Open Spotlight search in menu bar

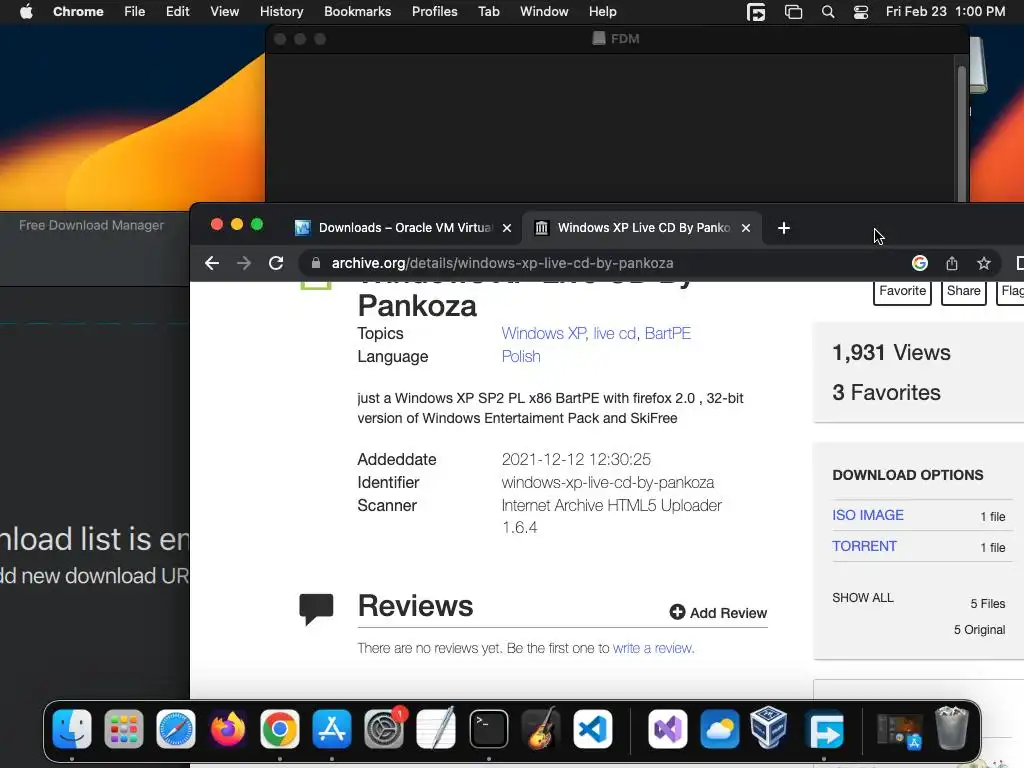[827, 12]
